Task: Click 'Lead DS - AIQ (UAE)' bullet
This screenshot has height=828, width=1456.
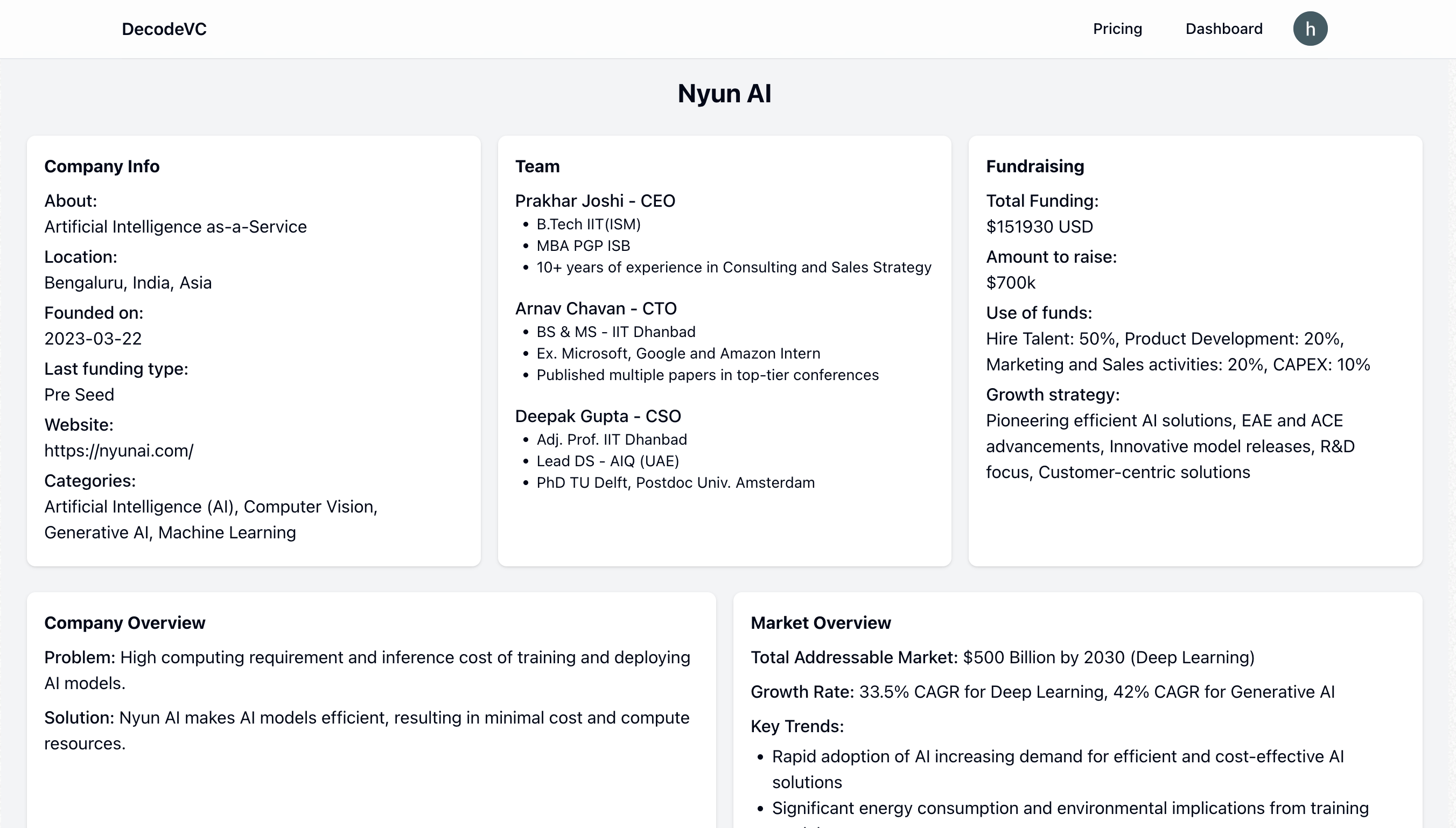Action: coord(607,461)
